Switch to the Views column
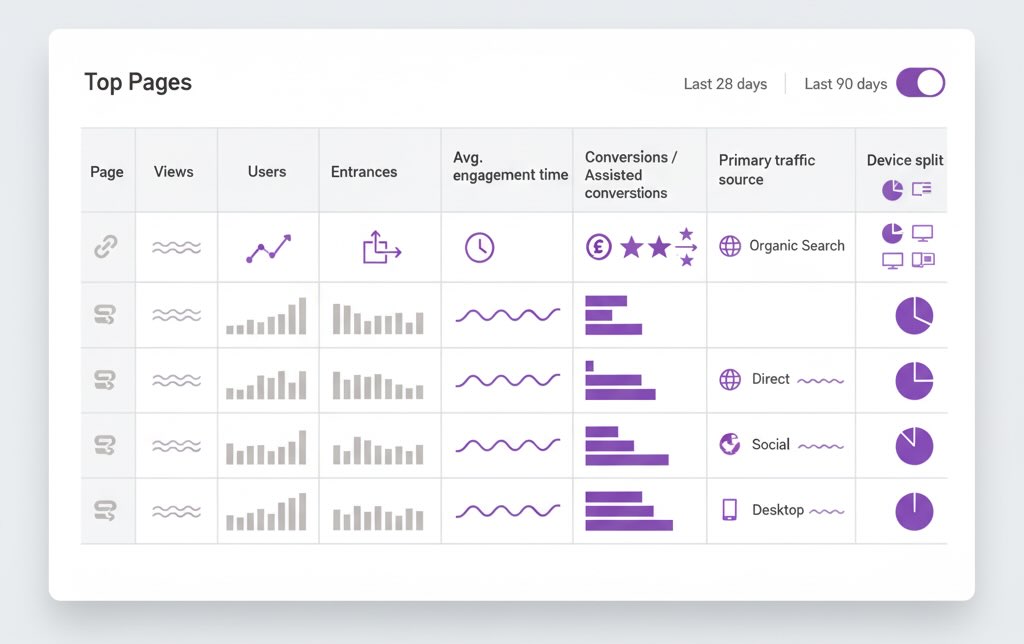The image size is (1024, 644). 174,171
